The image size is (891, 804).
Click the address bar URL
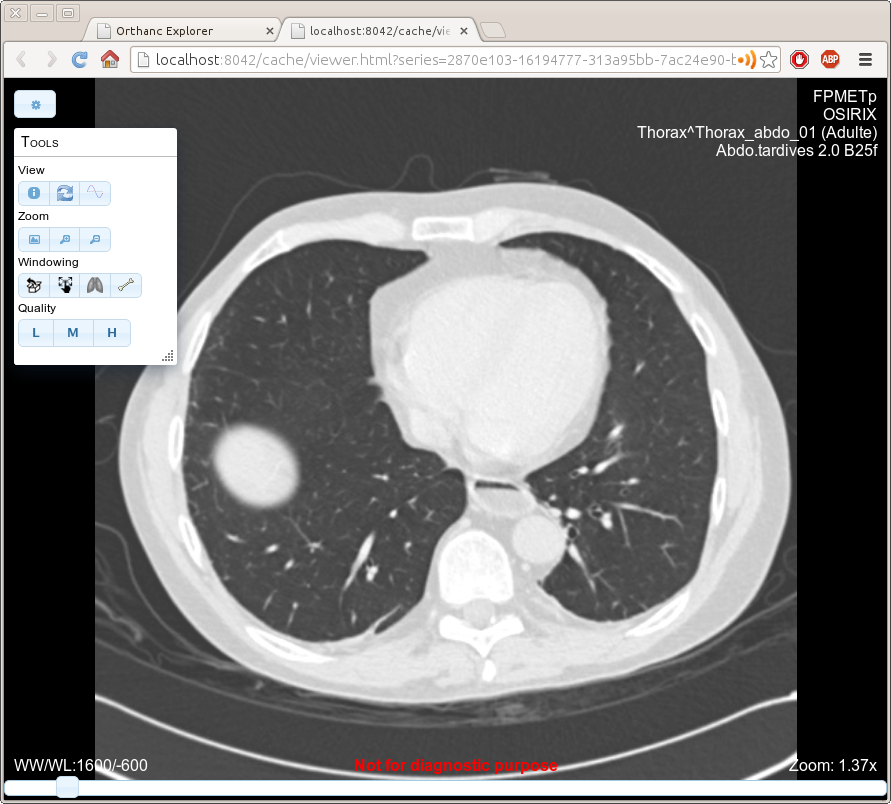click(x=445, y=60)
